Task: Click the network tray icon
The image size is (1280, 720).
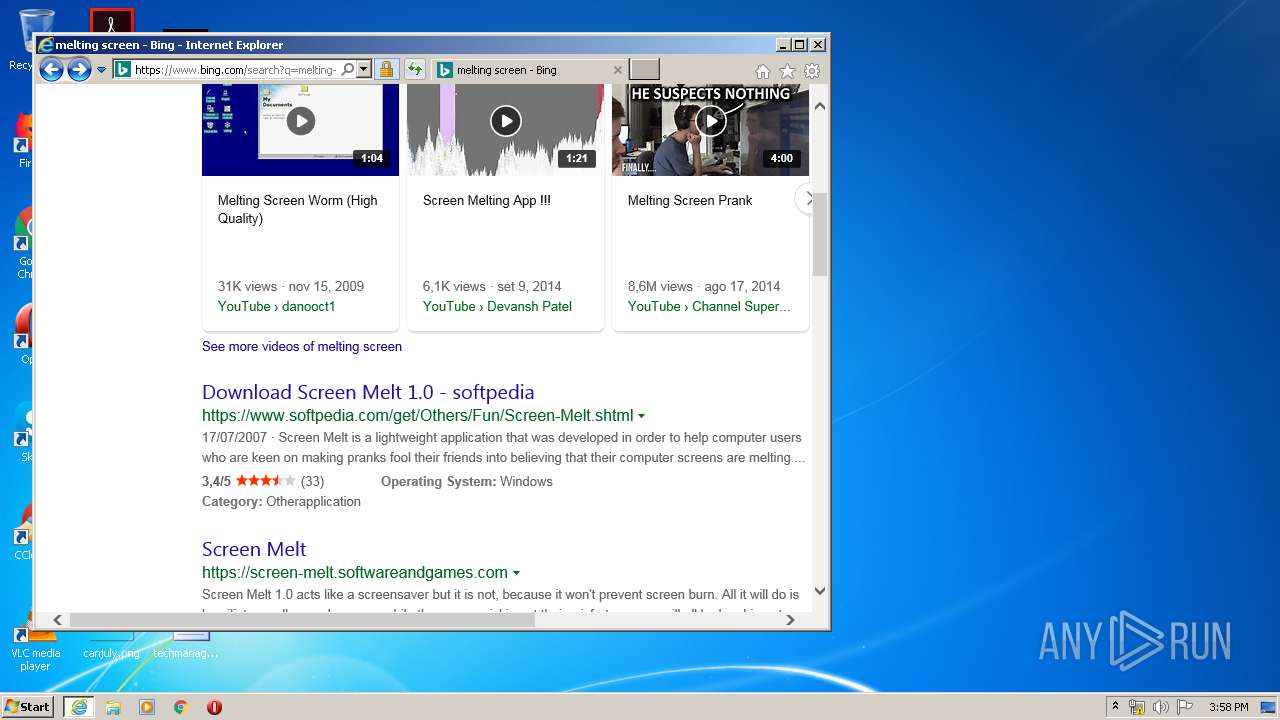Action: 1137,707
